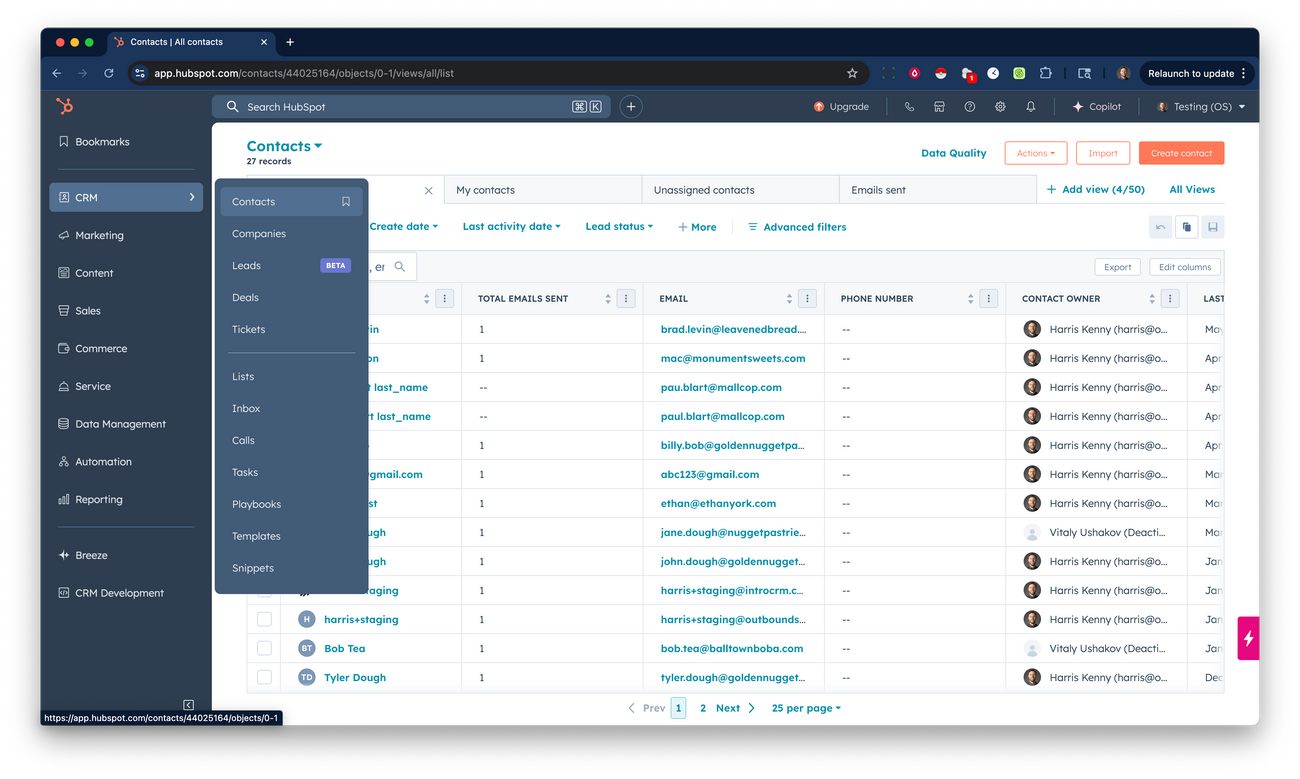The image size is (1300, 779).
Task: Open the notifications bell
Action: (x=1030, y=105)
